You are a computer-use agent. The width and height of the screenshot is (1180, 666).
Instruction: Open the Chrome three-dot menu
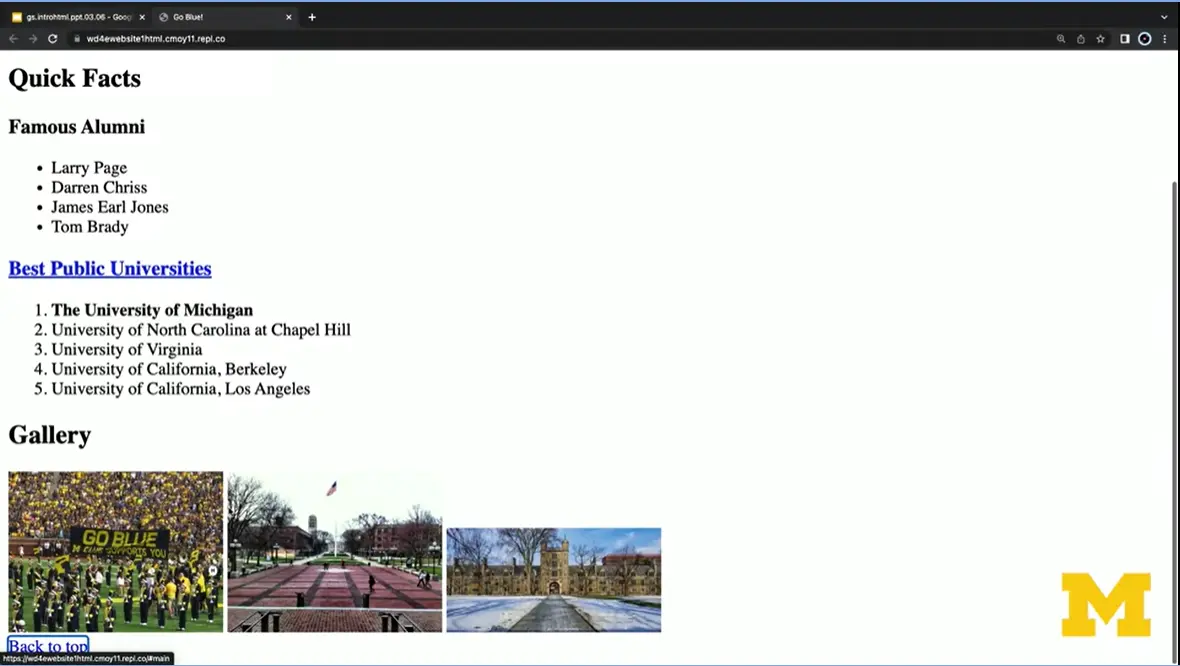click(1165, 39)
